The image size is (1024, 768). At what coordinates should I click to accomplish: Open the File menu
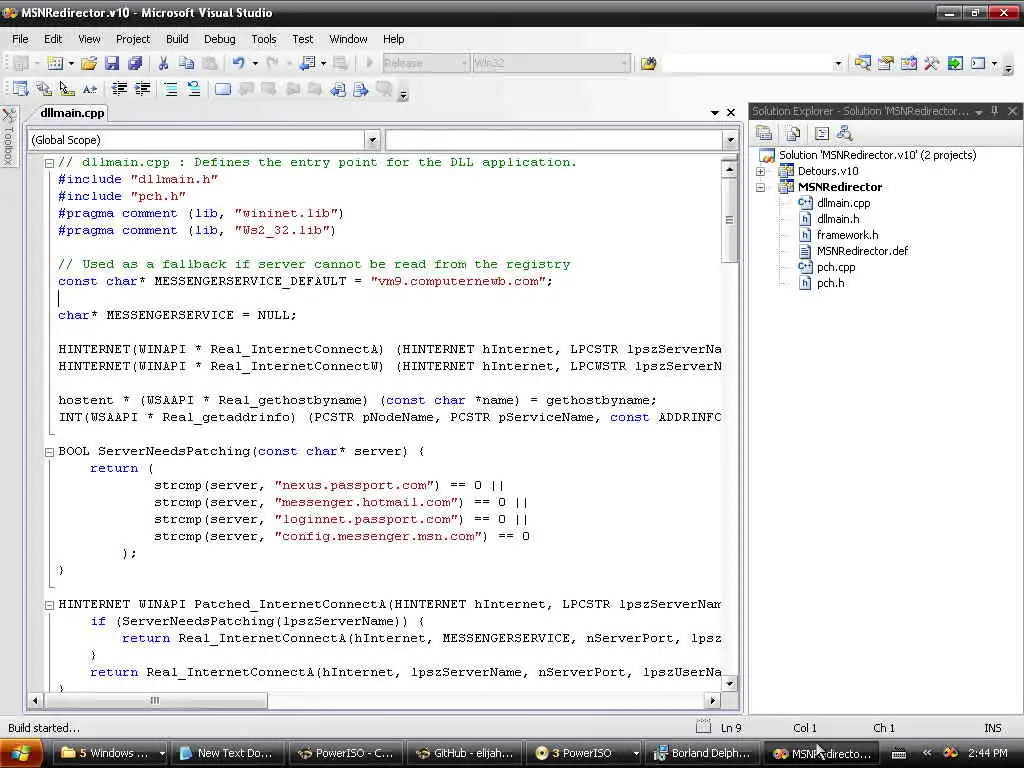[x=20, y=39]
